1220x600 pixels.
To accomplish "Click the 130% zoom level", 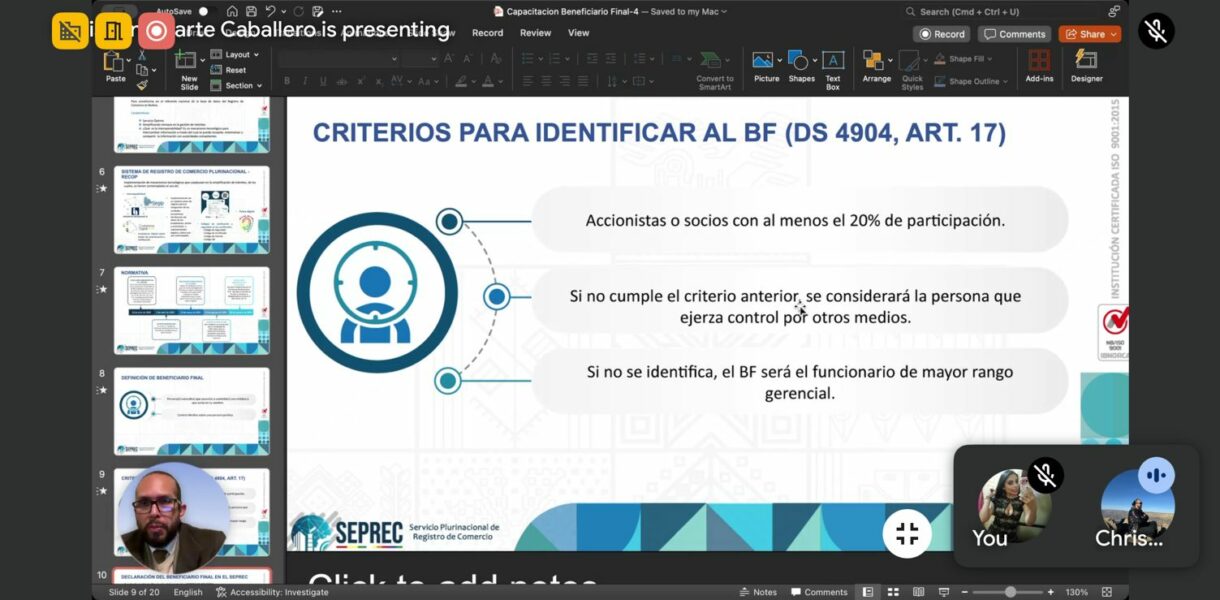I will point(1076,592).
